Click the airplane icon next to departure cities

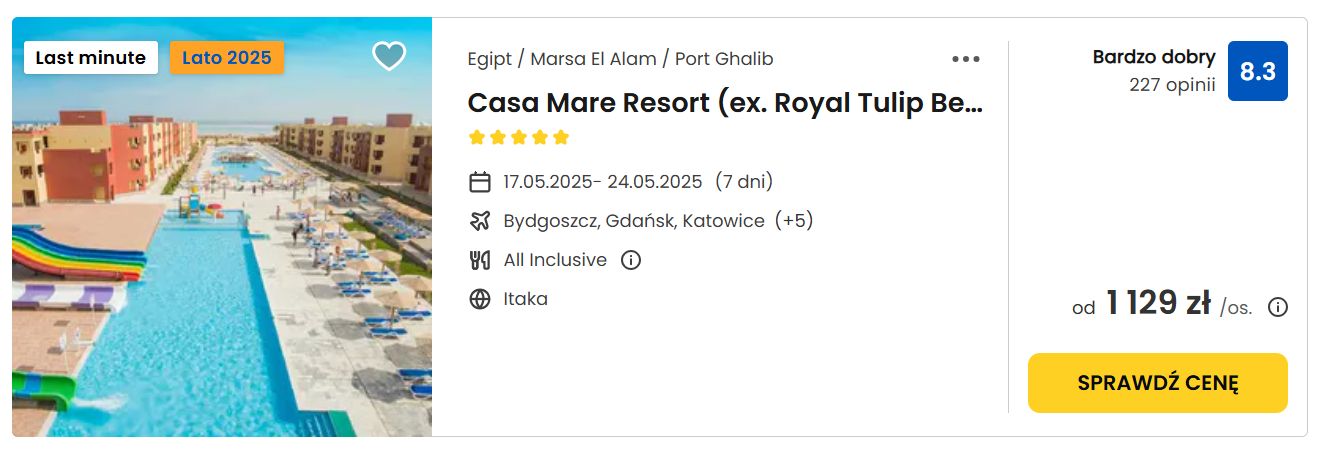tap(480, 221)
